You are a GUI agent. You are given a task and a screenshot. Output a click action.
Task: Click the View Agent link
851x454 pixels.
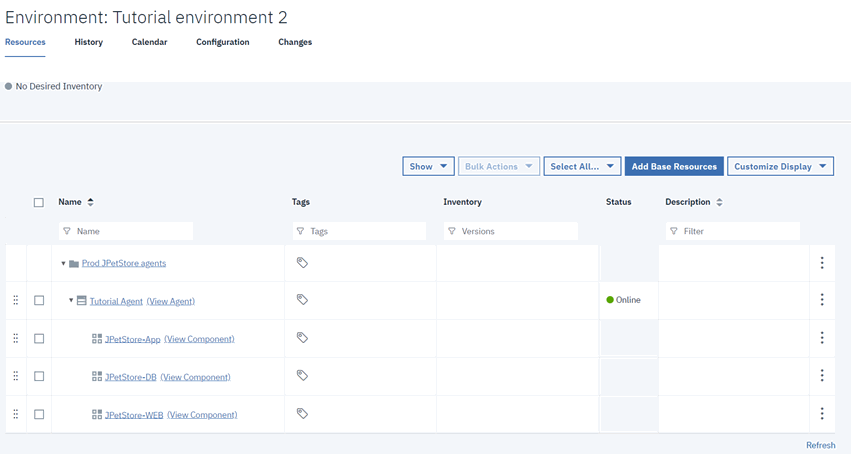tap(170, 301)
